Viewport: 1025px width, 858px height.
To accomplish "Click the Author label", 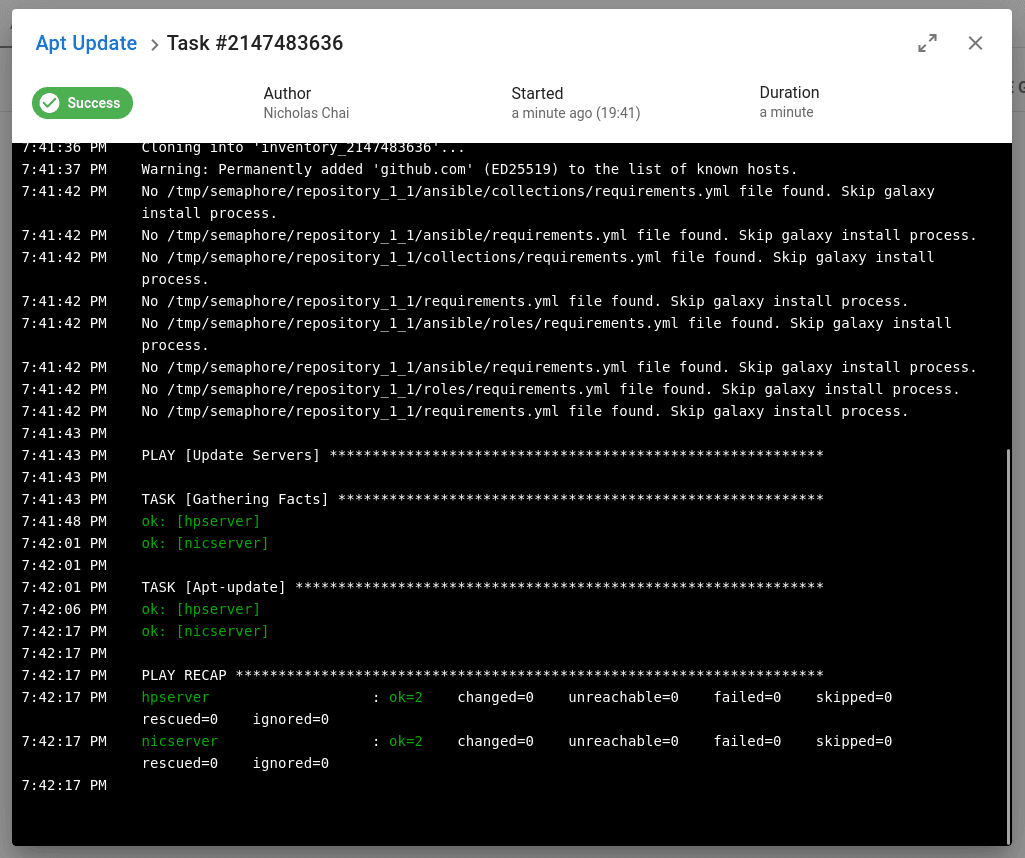I will point(287,93).
